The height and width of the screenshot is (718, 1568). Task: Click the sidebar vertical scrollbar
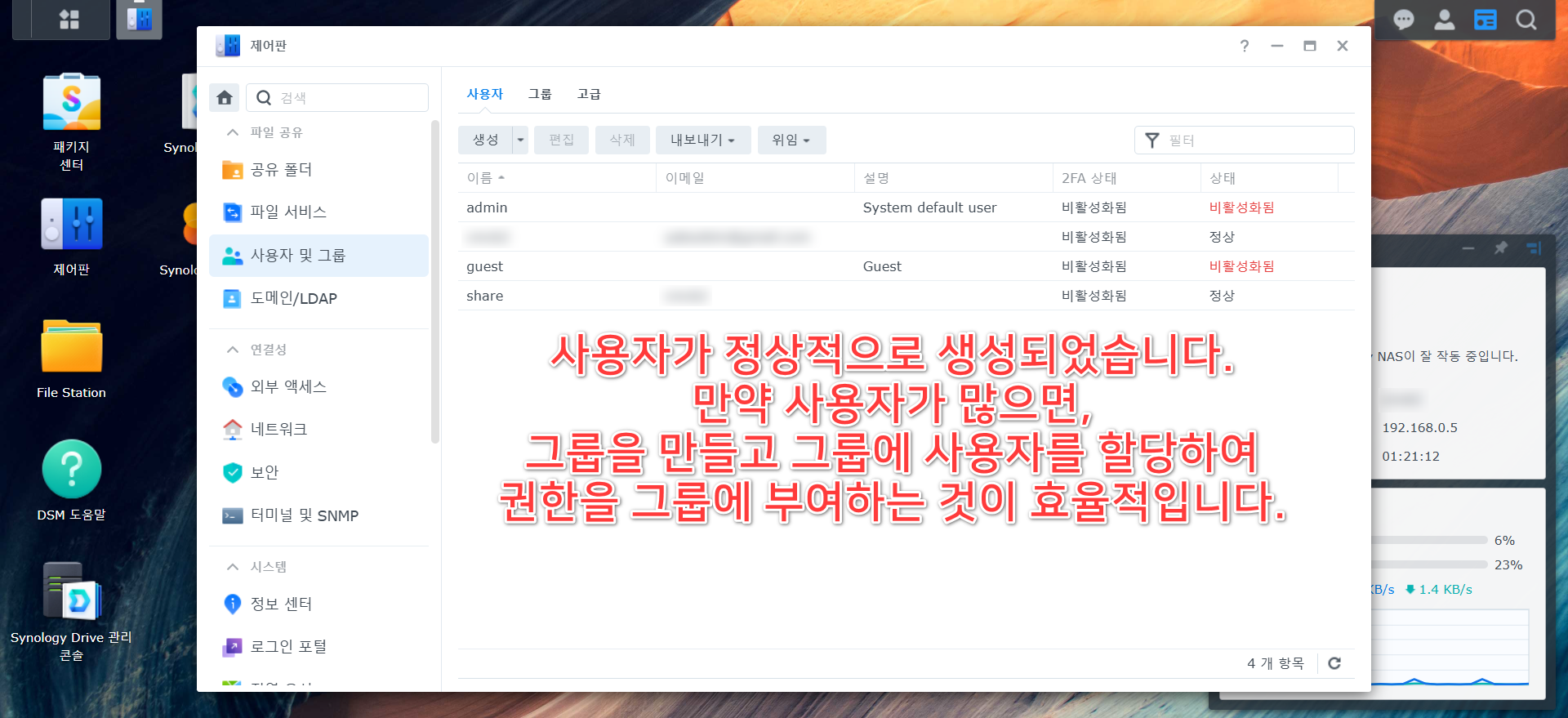(435, 282)
